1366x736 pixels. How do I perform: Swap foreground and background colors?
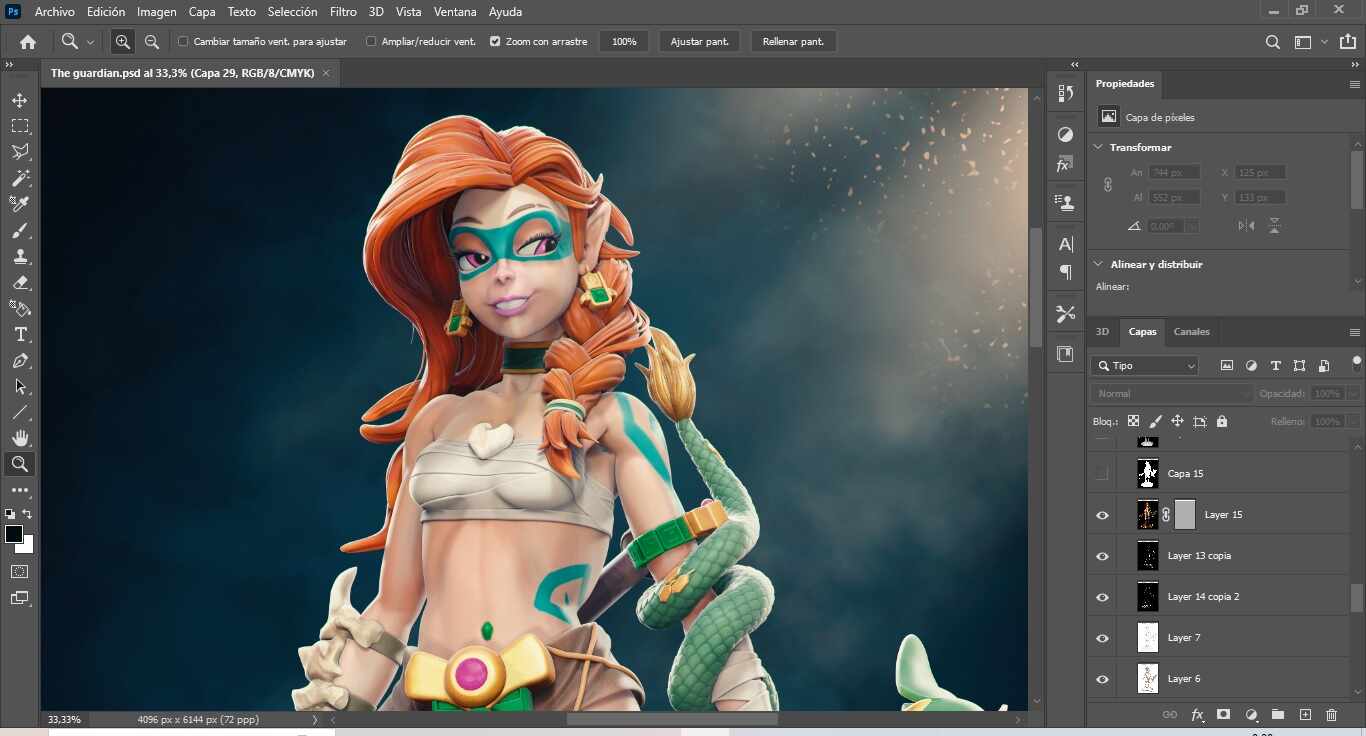point(28,514)
